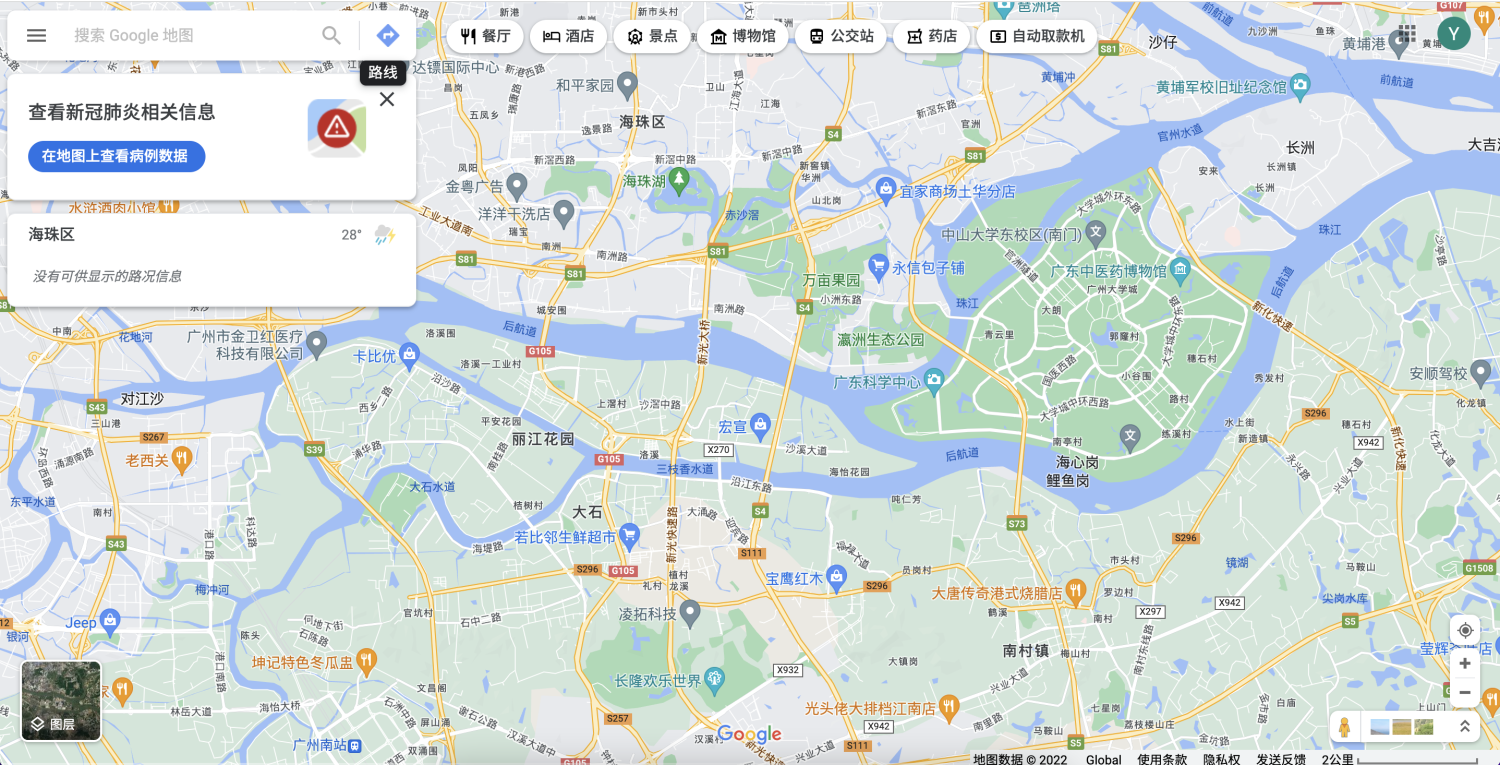Screen dimensions: 1500x765
Task: Select the 和平家园 pin
Action: click(x=628, y=83)
